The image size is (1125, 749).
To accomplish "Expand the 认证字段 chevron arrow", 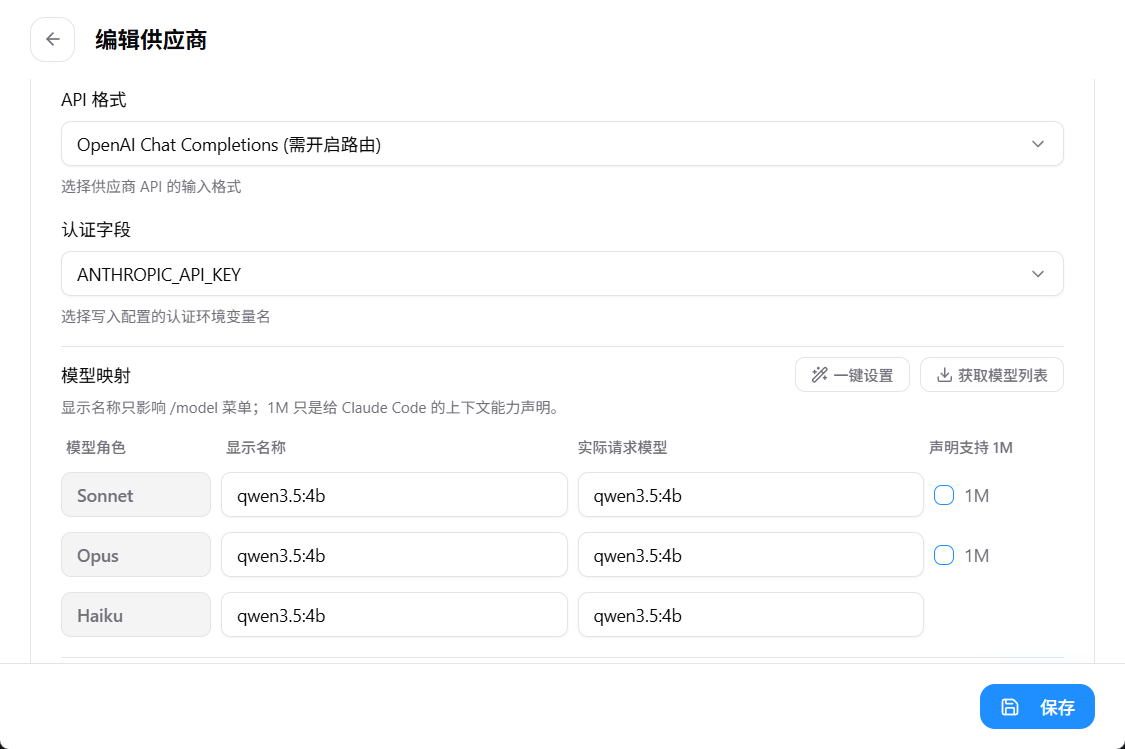I will pyautogui.click(x=1037, y=274).
